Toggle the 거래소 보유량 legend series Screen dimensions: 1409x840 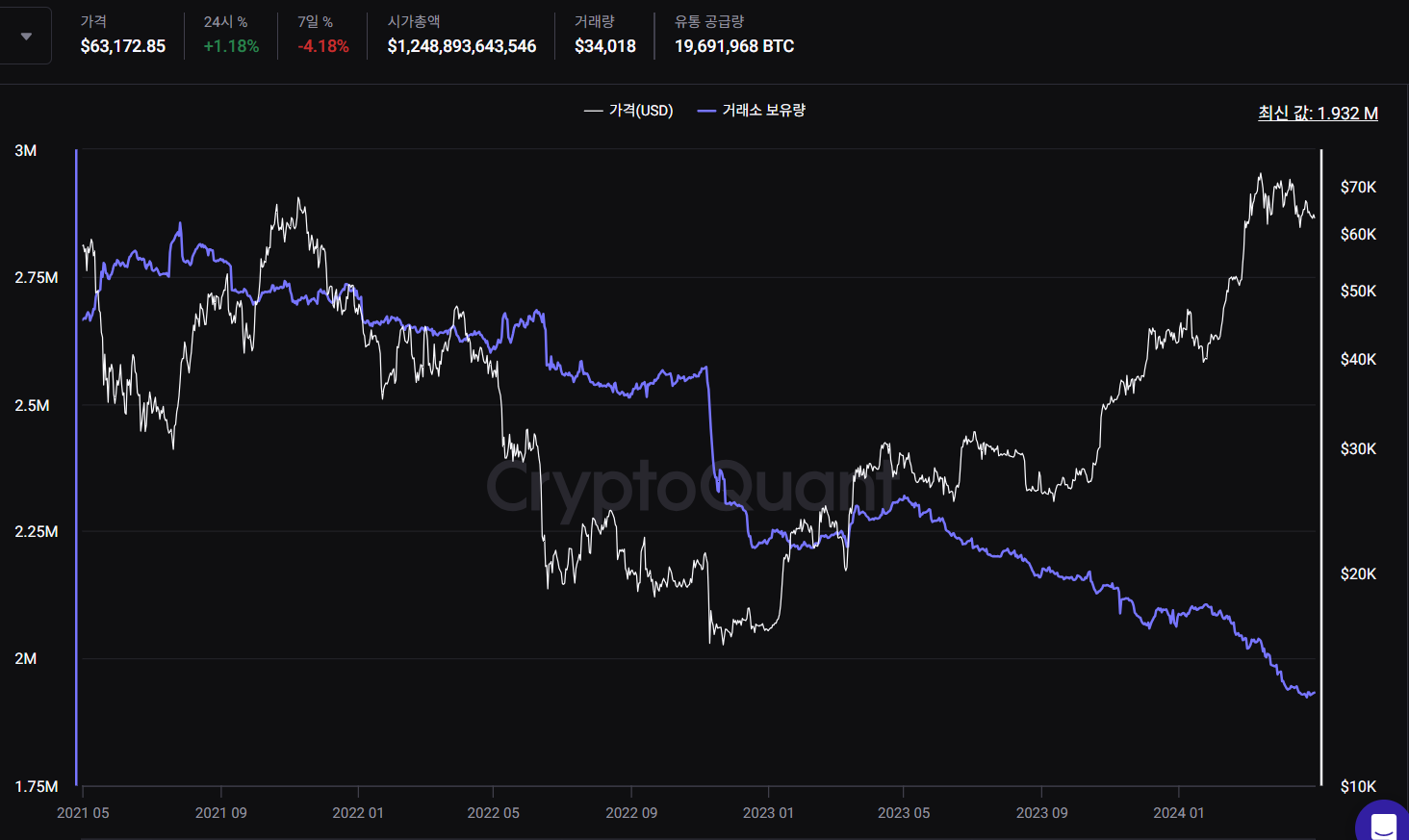coord(752,111)
